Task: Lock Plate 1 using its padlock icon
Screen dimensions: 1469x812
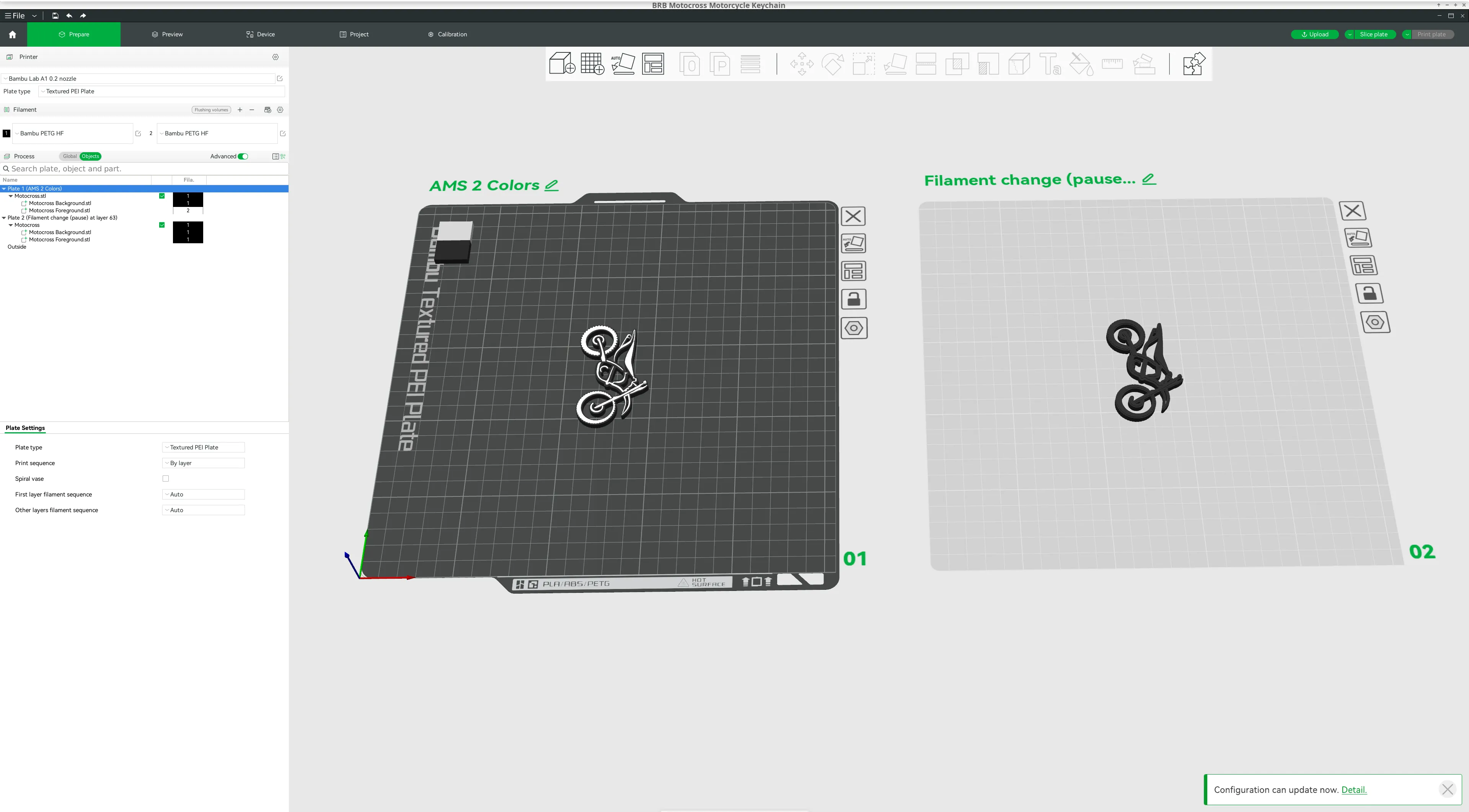Action: (x=854, y=299)
